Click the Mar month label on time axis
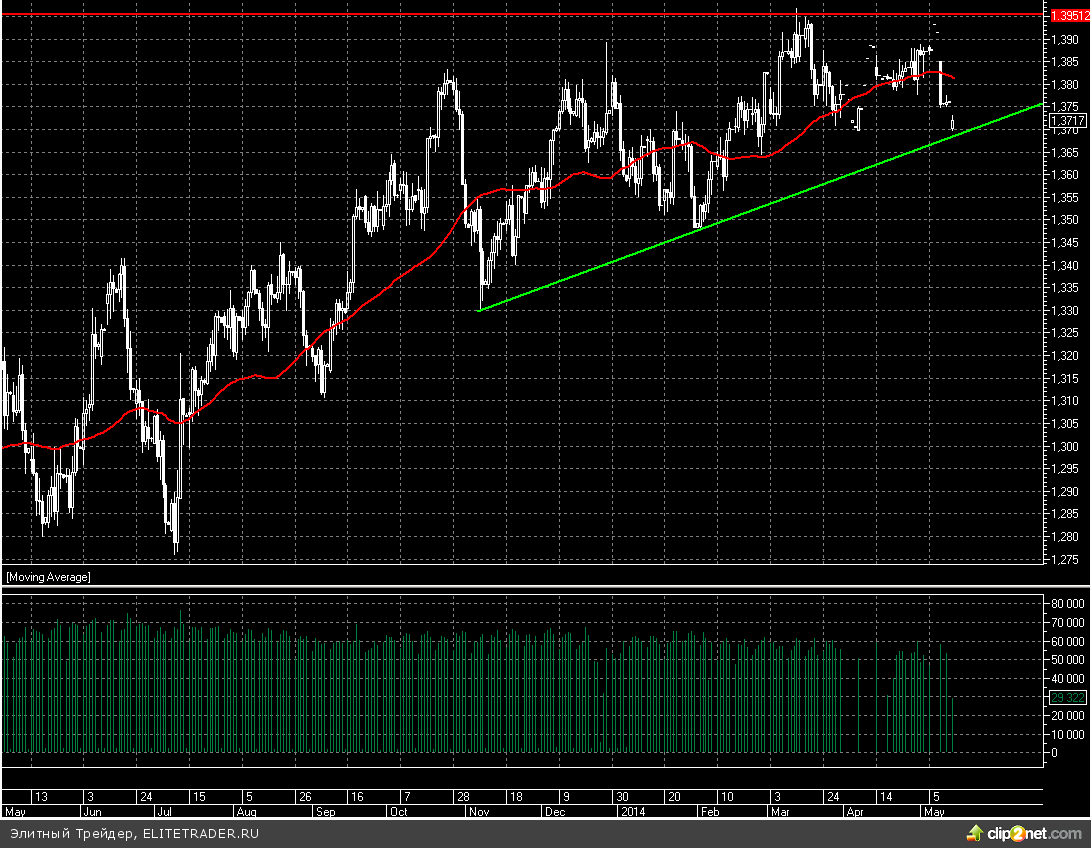The height and width of the screenshot is (848, 1091). pos(782,813)
